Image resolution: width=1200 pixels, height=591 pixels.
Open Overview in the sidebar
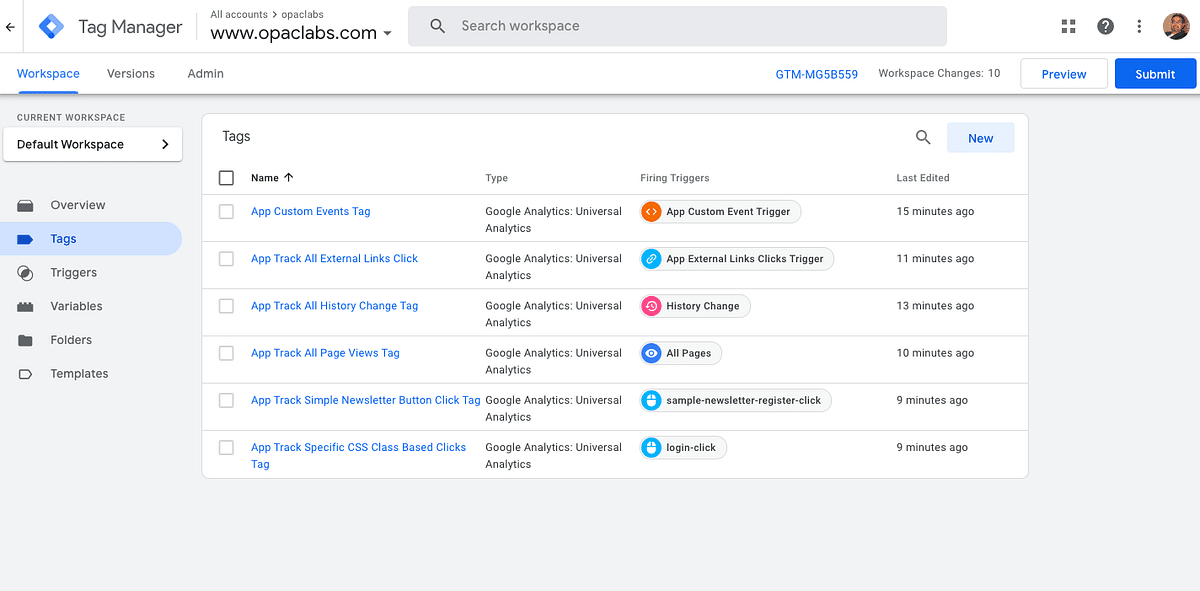pos(78,205)
